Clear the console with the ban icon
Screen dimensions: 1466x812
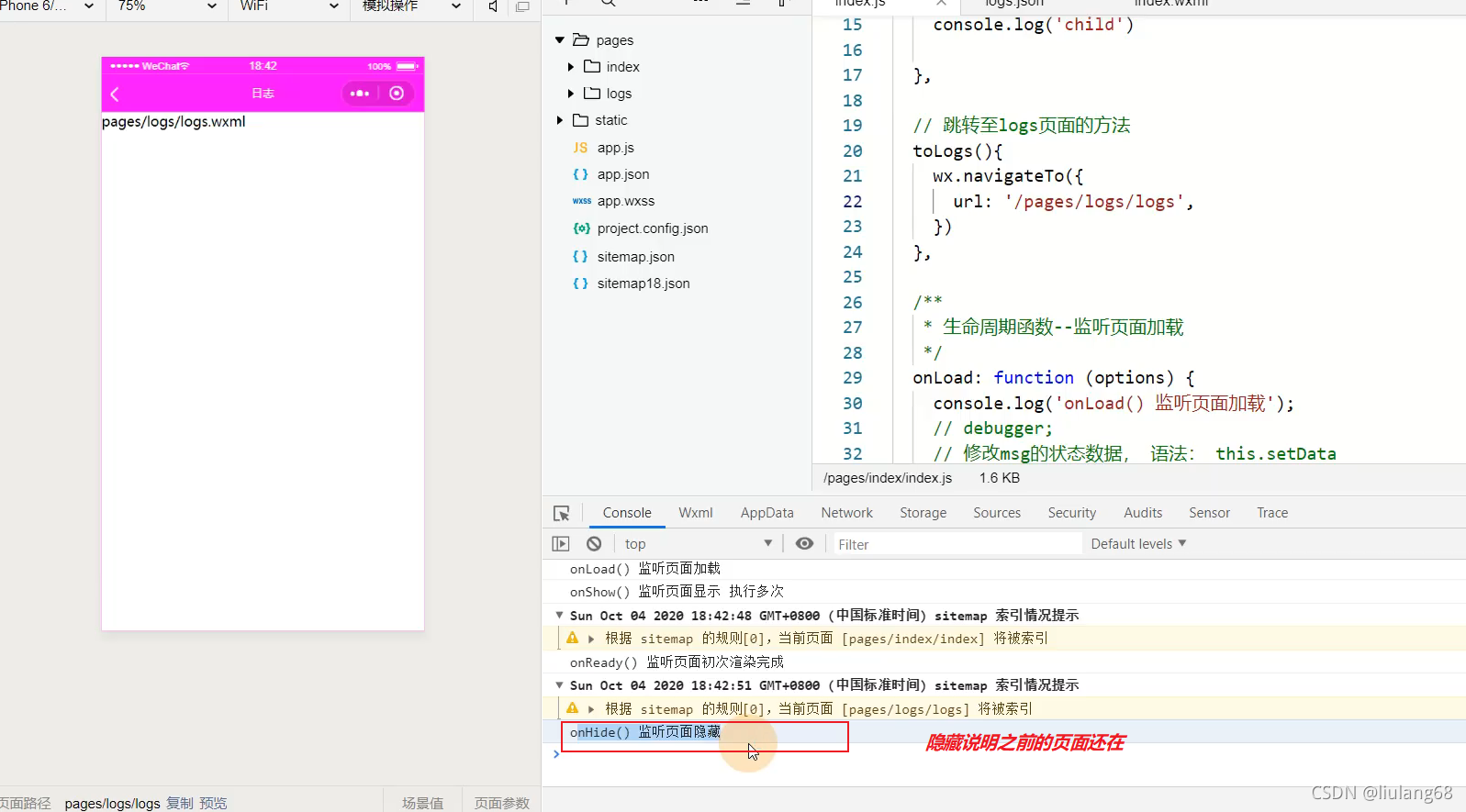click(x=594, y=544)
